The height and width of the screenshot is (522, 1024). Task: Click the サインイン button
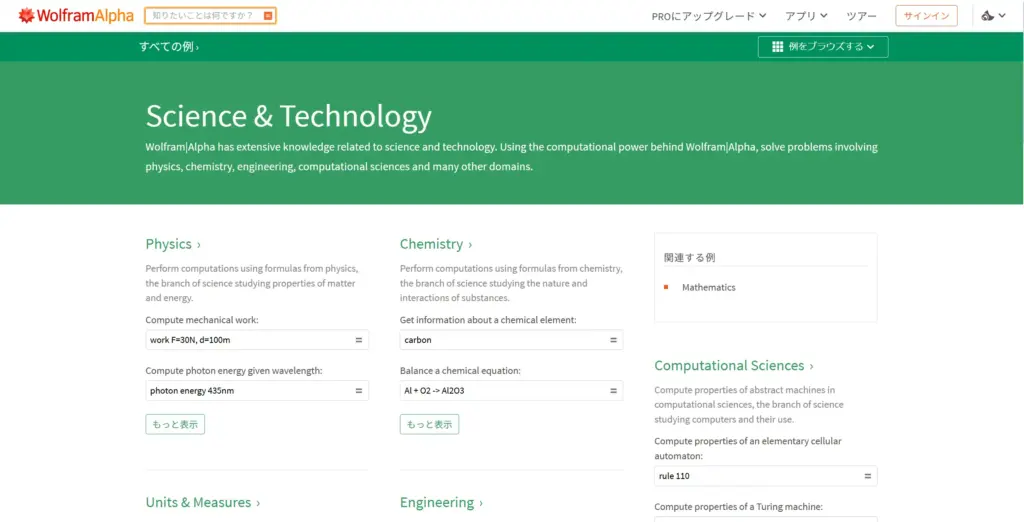coord(926,16)
